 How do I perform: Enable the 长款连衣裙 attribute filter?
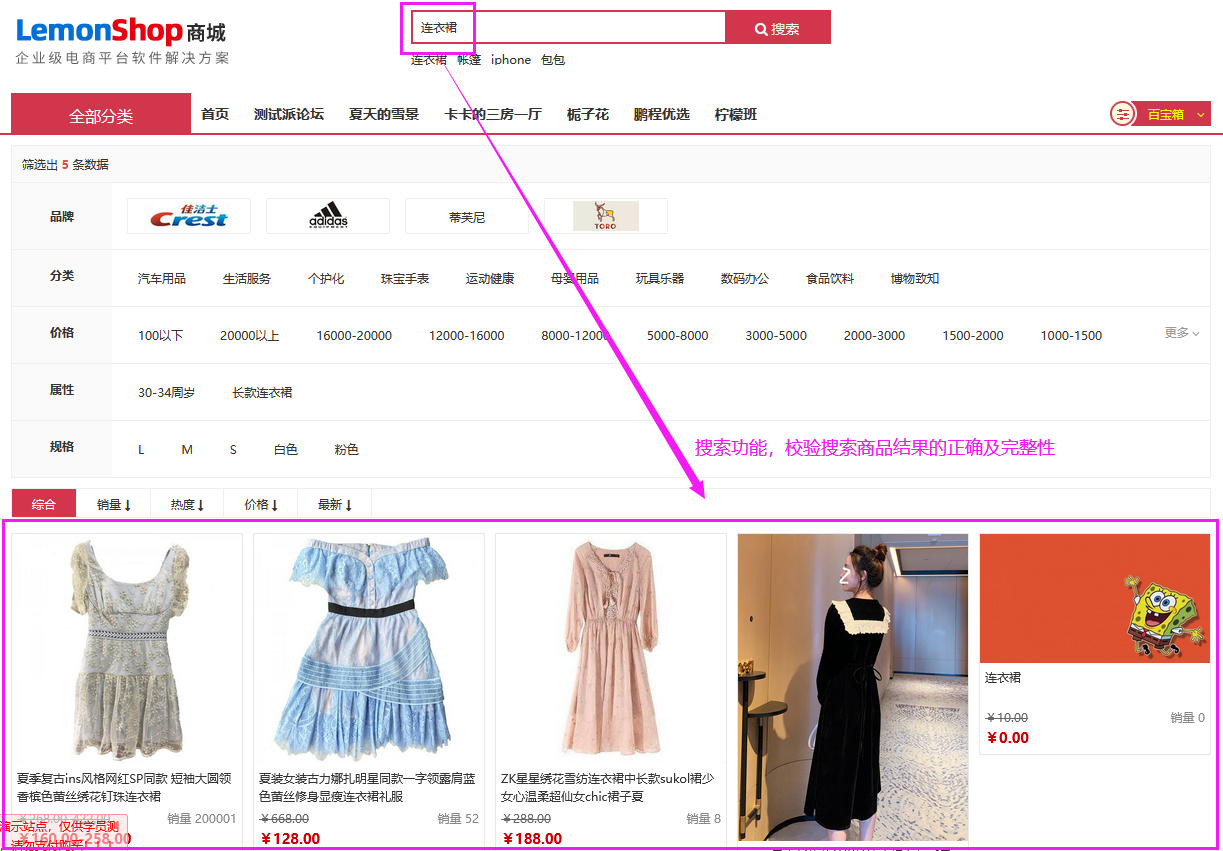coord(262,392)
